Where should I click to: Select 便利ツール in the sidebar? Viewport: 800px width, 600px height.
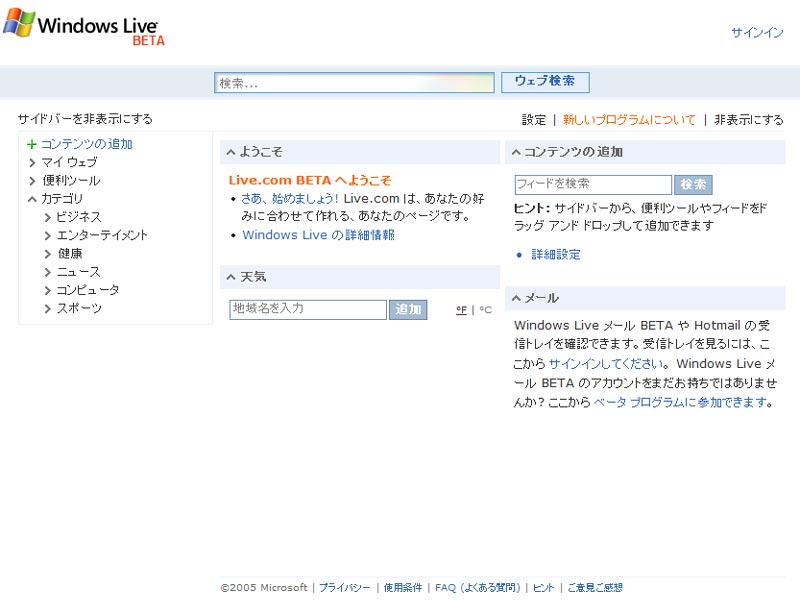[x=71, y=181]
